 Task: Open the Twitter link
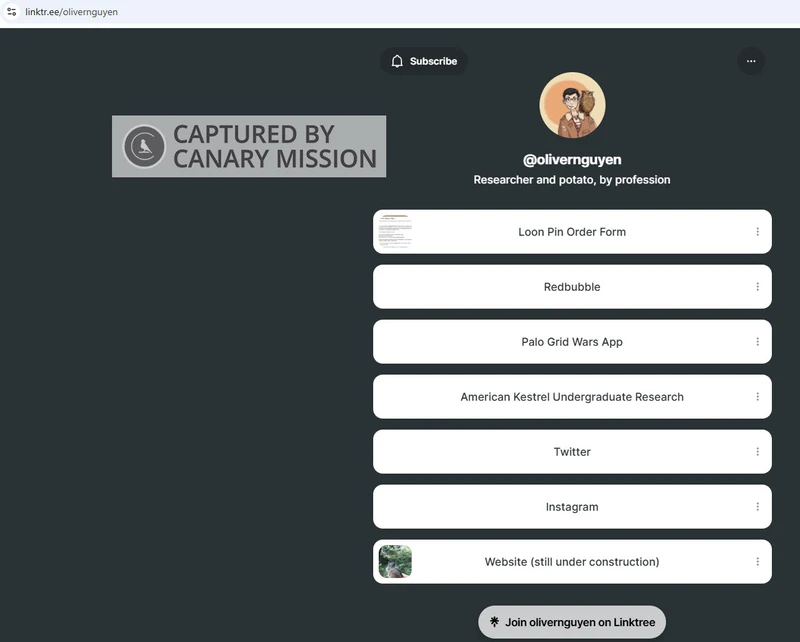[x=572, y=452]
